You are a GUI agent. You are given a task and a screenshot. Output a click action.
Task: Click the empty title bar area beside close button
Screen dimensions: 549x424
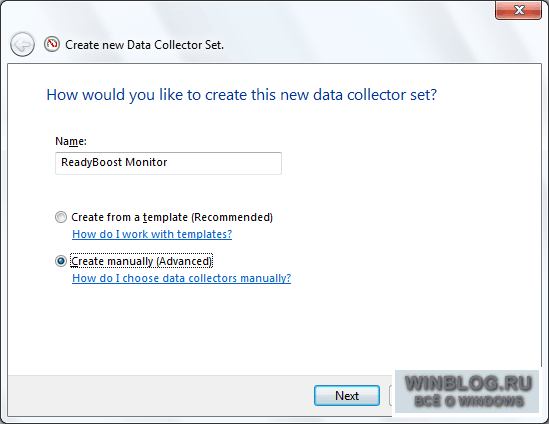[350, 14]
